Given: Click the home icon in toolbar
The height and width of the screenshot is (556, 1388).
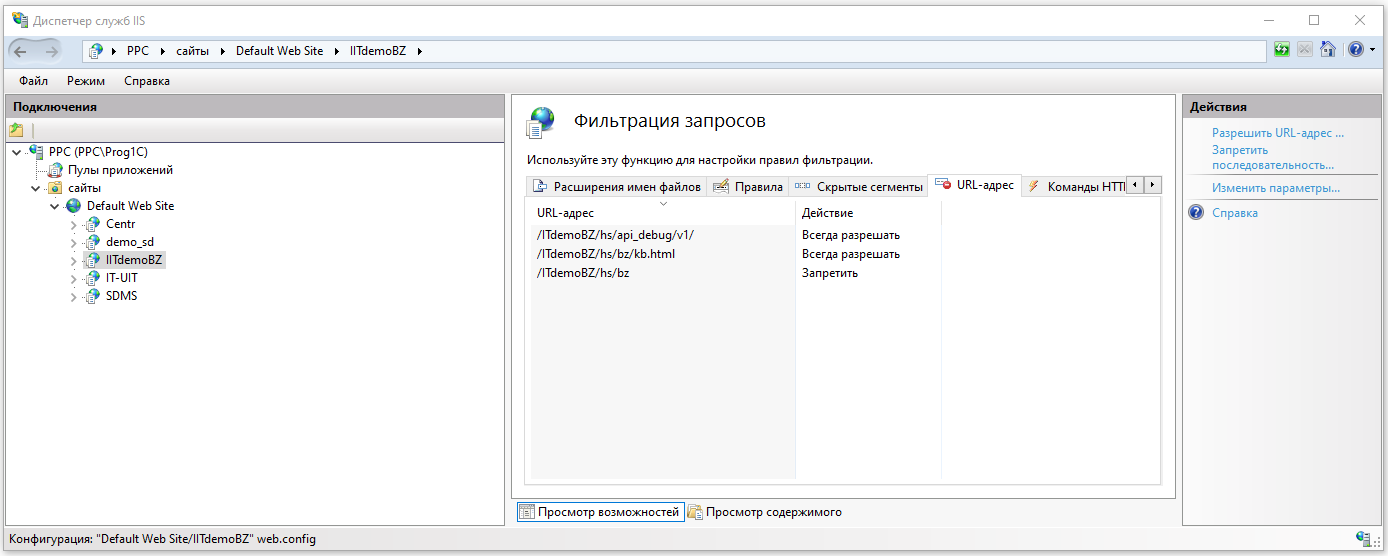Looking at the screenshot, I should click(1328, 49).
